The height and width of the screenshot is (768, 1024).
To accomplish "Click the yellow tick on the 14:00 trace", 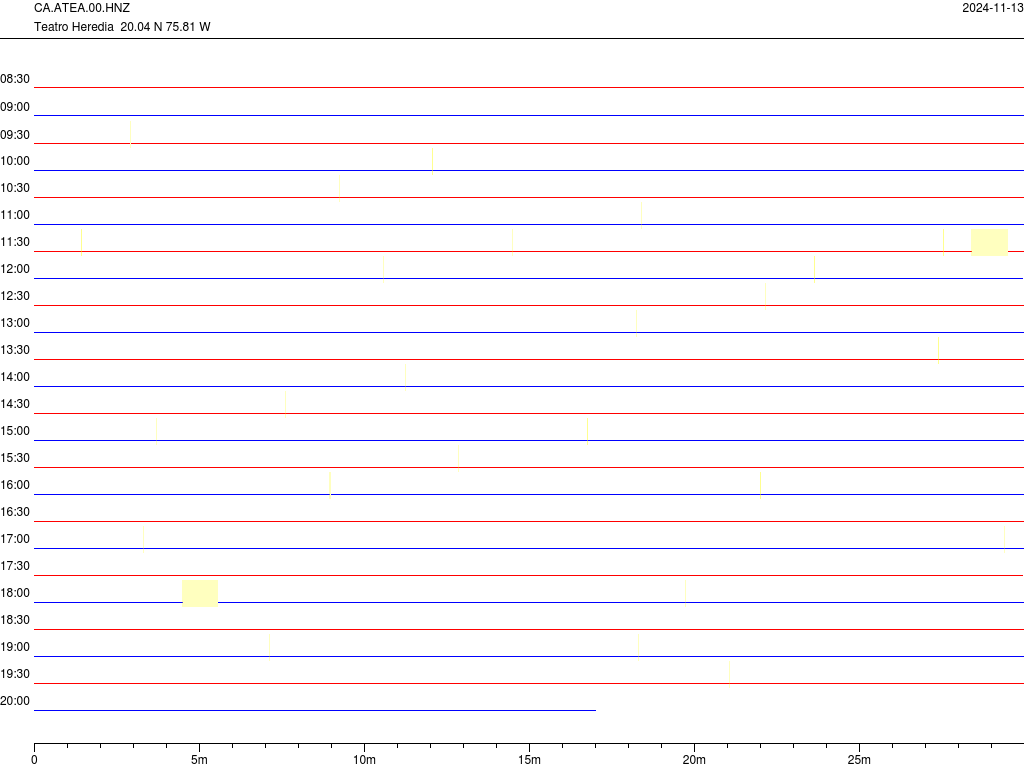I will point(406,377).
